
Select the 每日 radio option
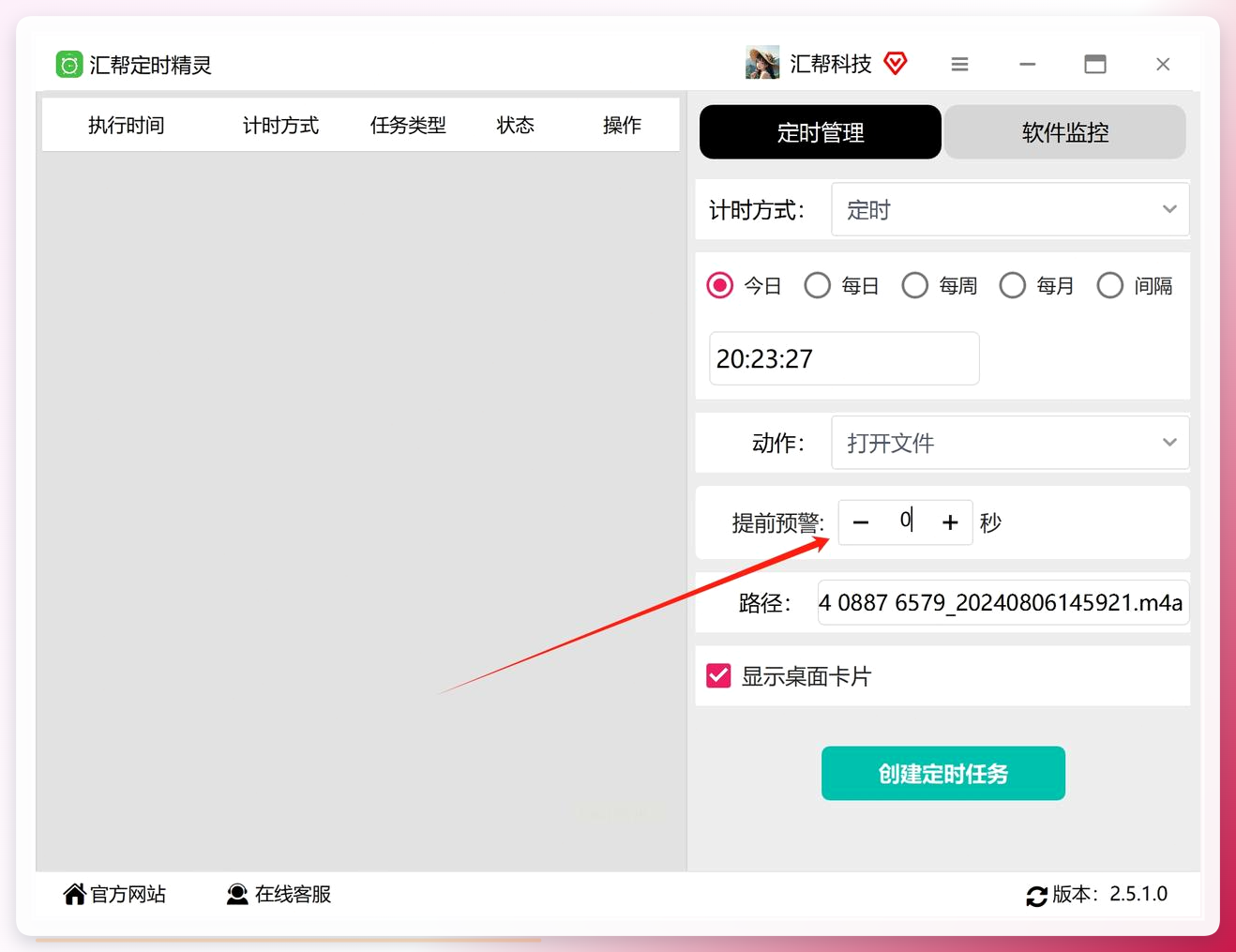tap(818, 285)
